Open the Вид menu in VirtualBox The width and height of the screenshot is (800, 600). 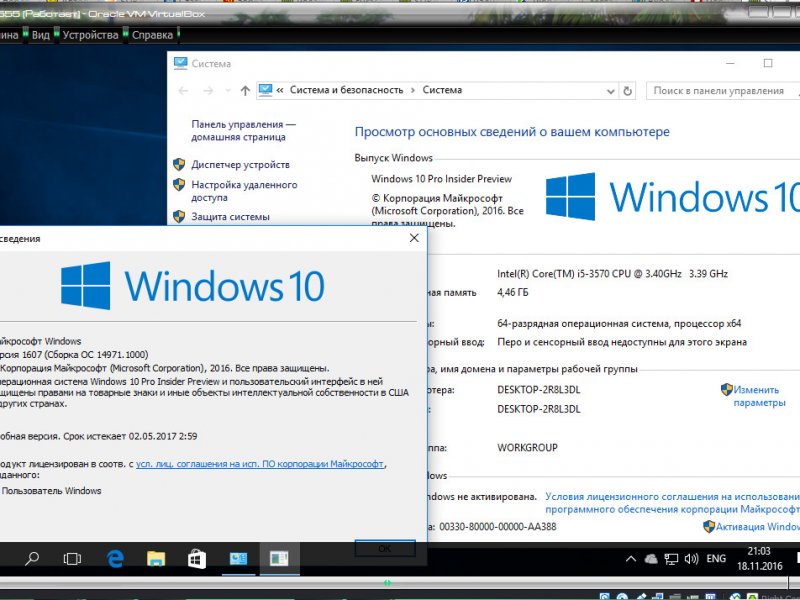point(40,35)
